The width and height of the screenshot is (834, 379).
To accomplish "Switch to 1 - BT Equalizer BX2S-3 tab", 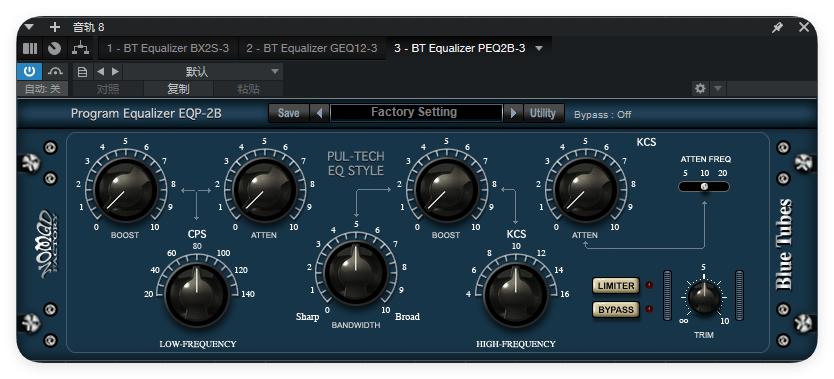I will click(168, 48).
